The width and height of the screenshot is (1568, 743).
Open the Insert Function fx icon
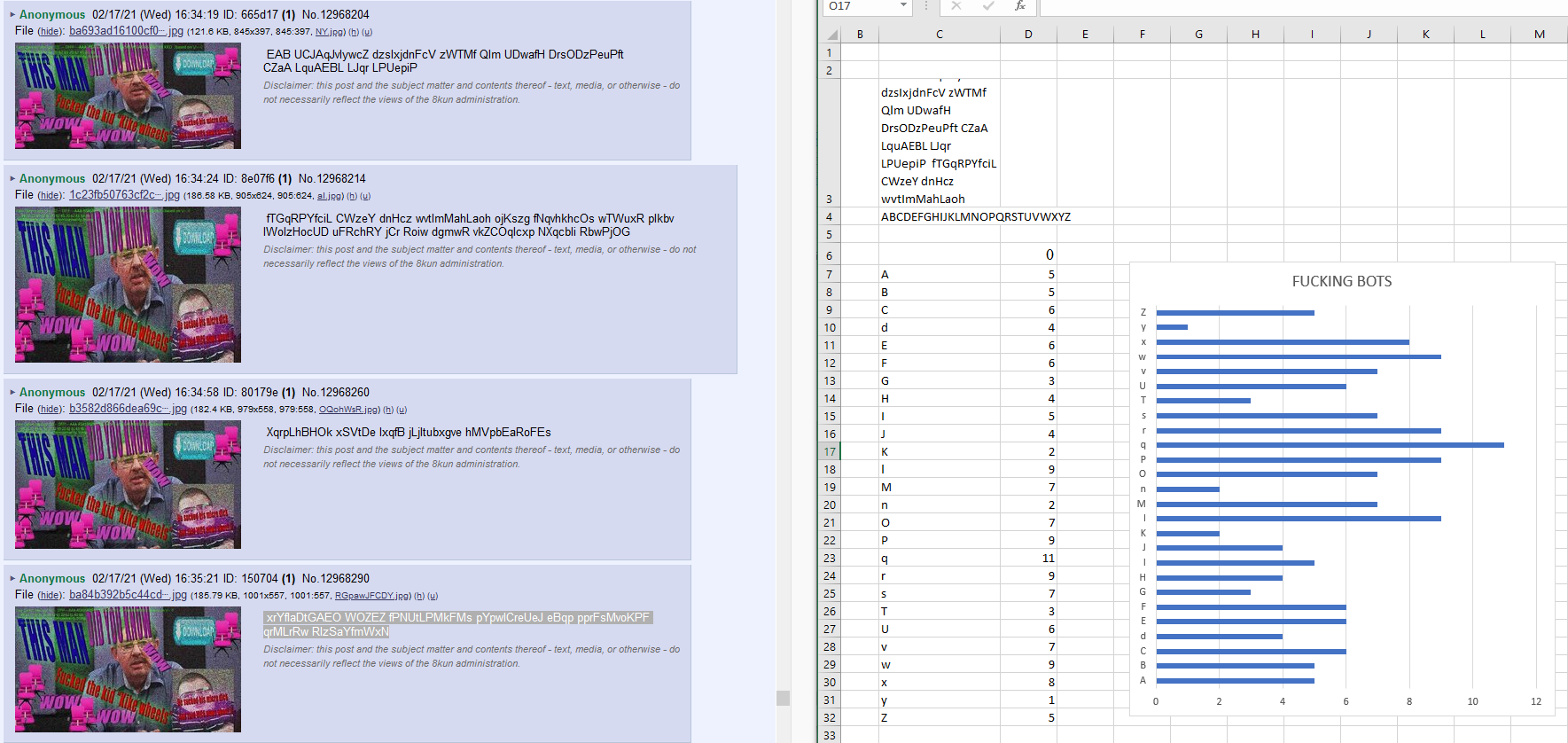(1019, 6)
